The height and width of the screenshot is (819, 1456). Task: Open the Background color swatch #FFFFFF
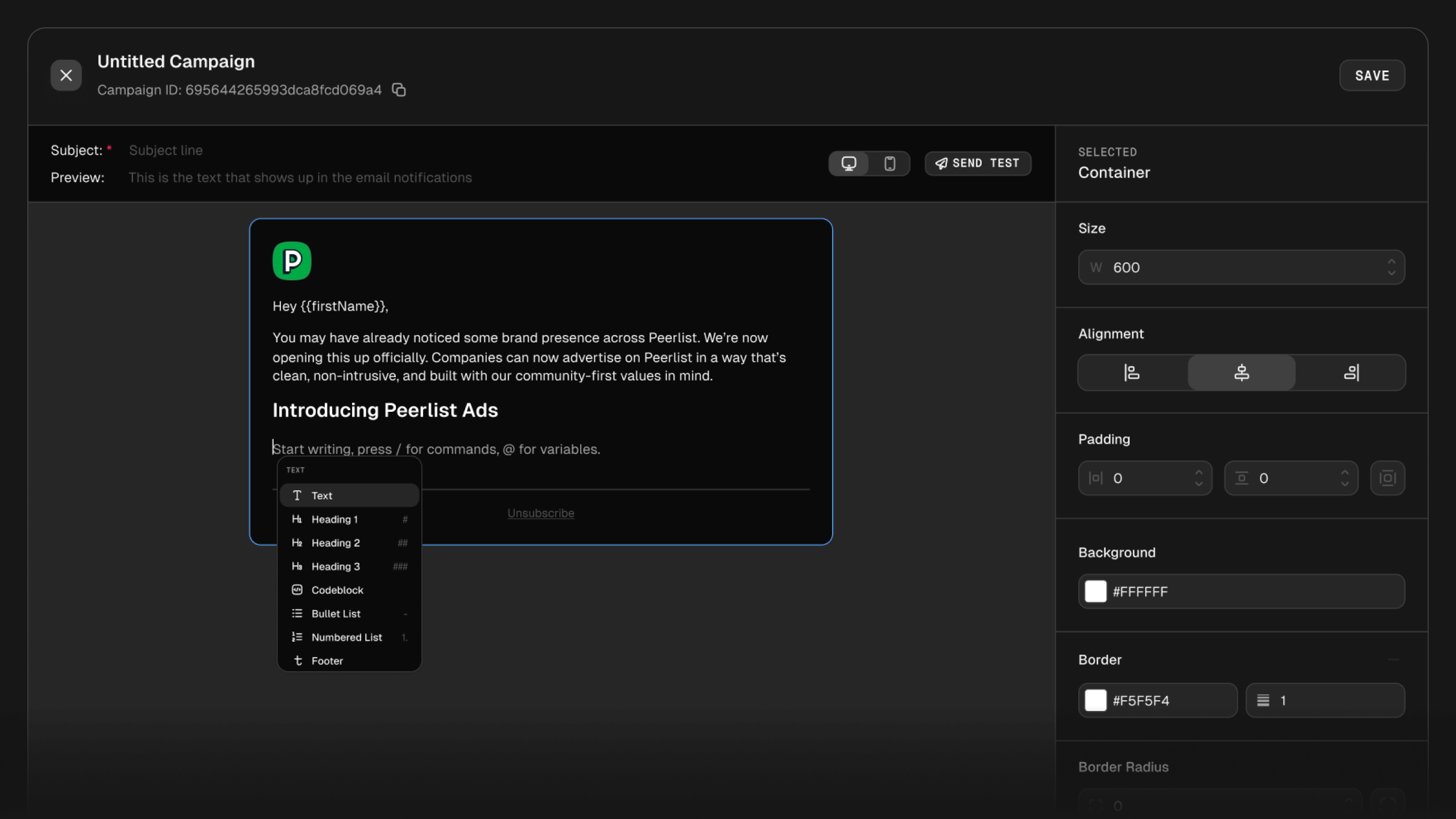click(x=1095, y=591)
